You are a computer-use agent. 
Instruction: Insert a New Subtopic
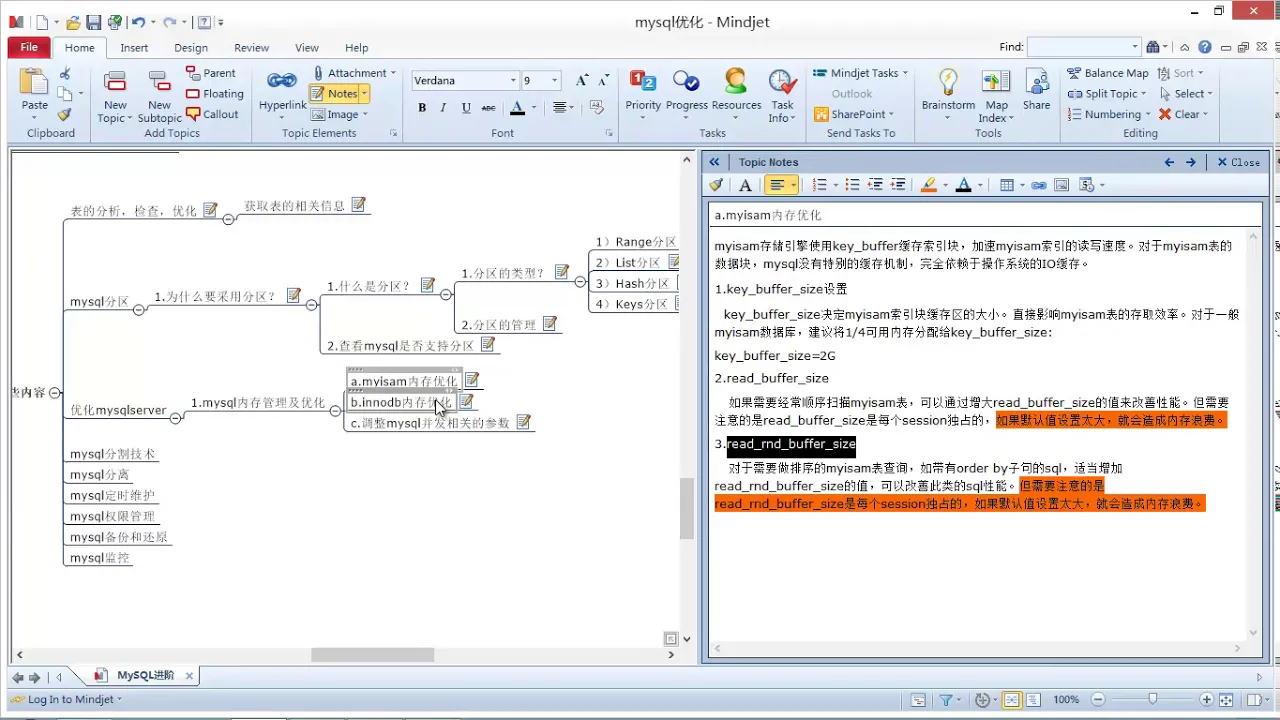click(x=159, y=96)
